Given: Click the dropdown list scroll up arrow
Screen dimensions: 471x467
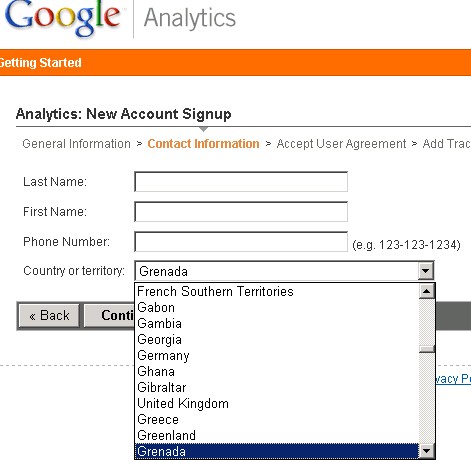Looking at the screenshot, I should point(426,291).
